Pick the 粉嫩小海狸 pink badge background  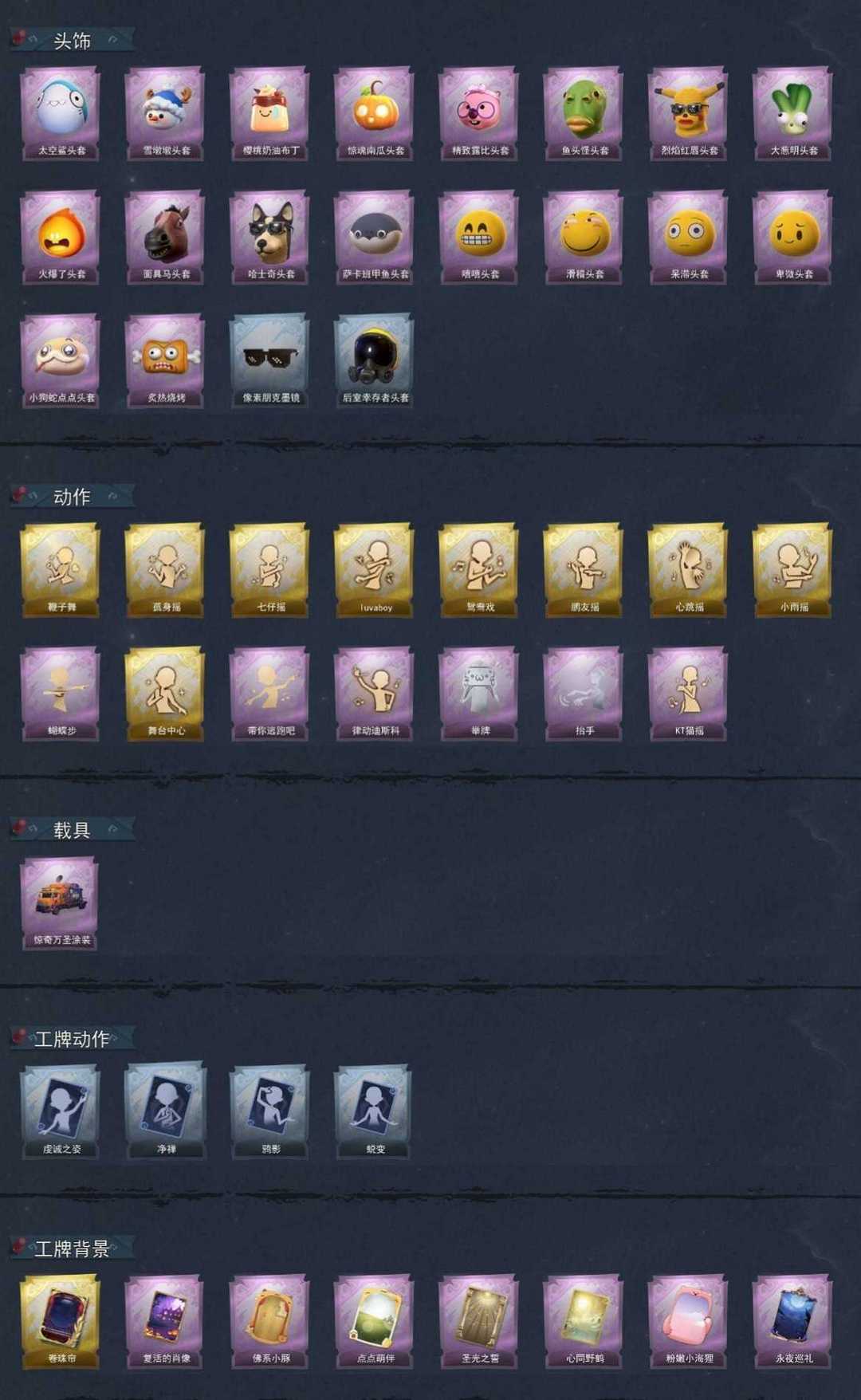tap(688, 1322)
